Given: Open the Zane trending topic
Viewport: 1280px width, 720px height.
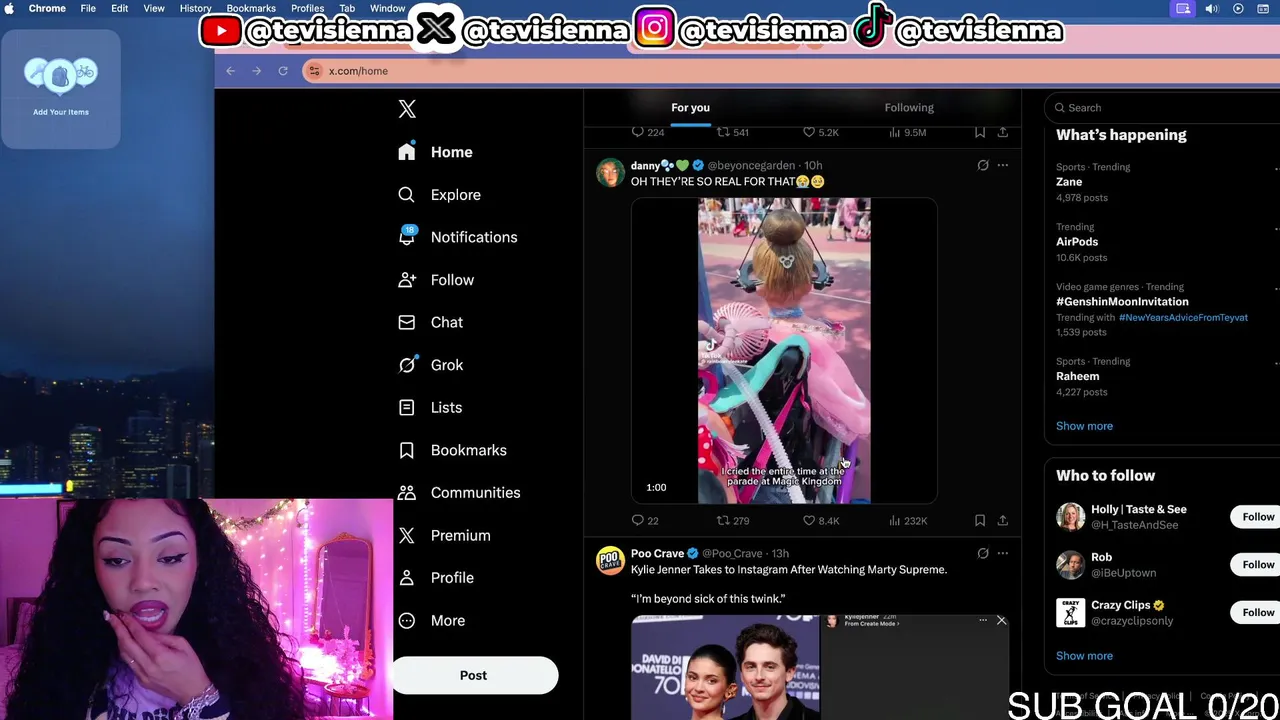Looking at the screenshot, I should pos(1069,182).
